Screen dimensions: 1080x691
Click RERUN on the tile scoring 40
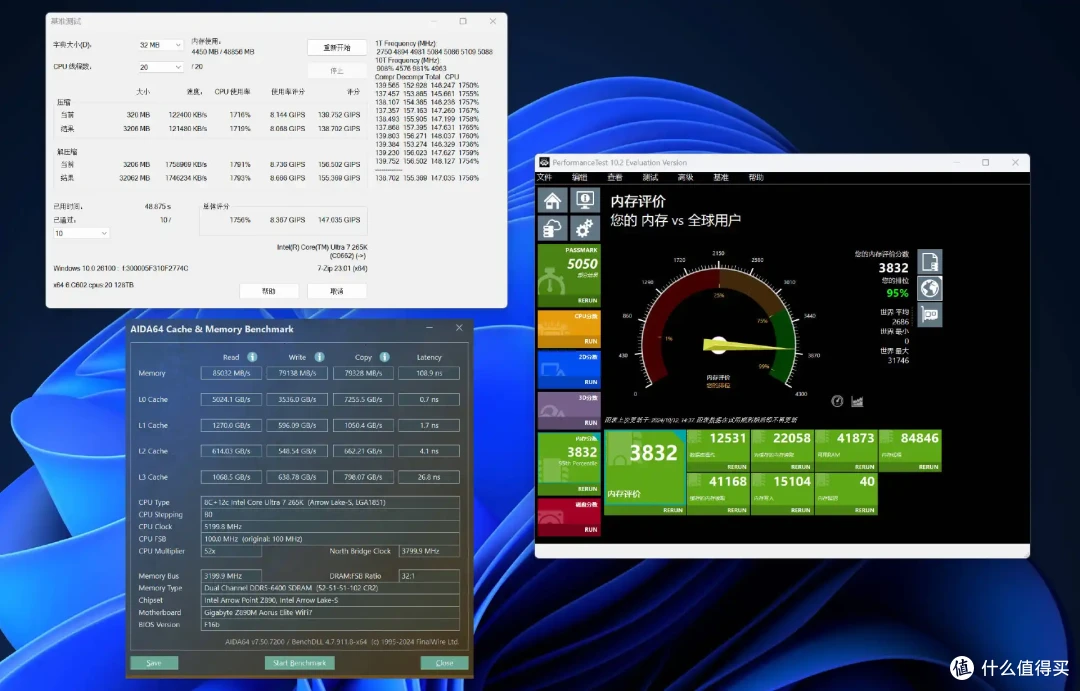pyautogui.click(x=864, y=510)
